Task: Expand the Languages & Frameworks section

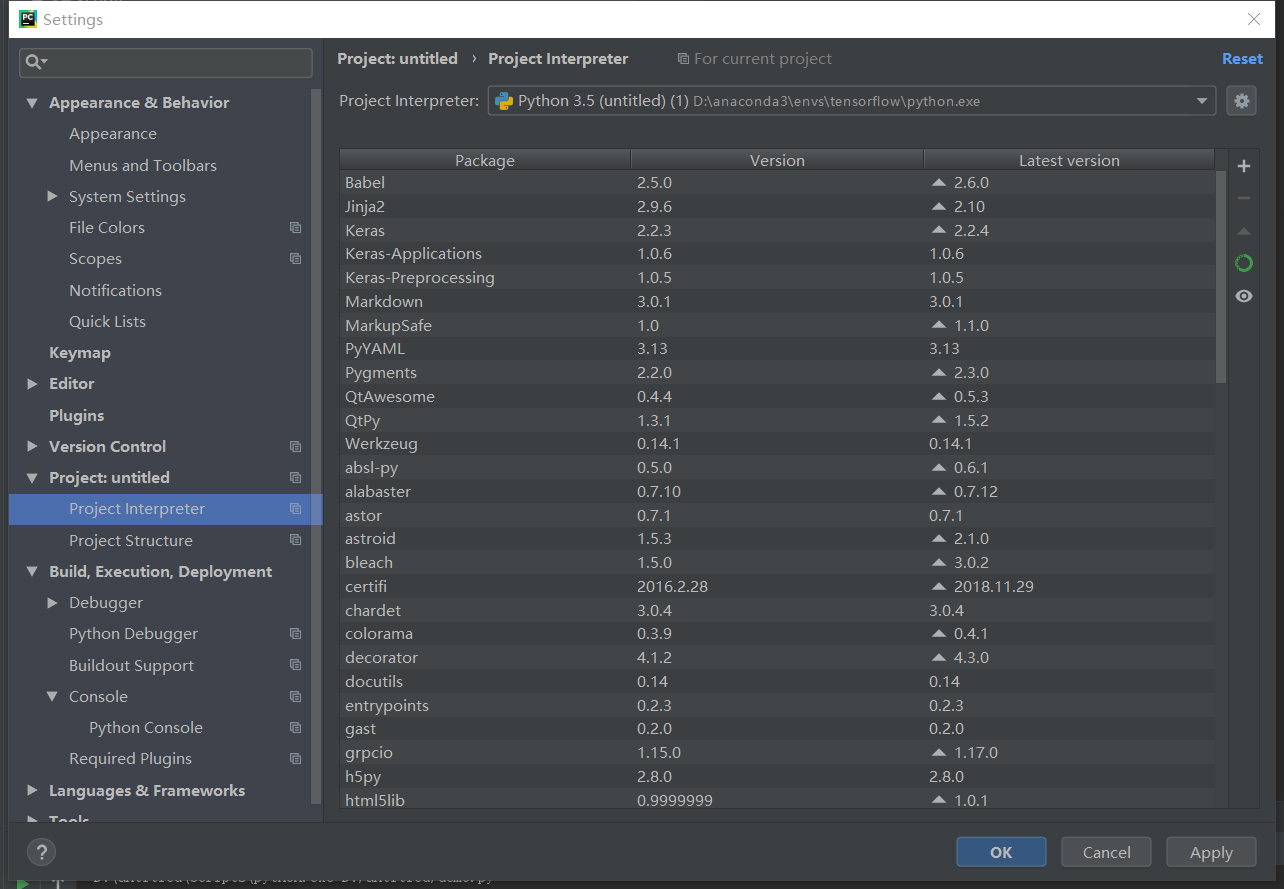Action: click(x=32, y=791)
